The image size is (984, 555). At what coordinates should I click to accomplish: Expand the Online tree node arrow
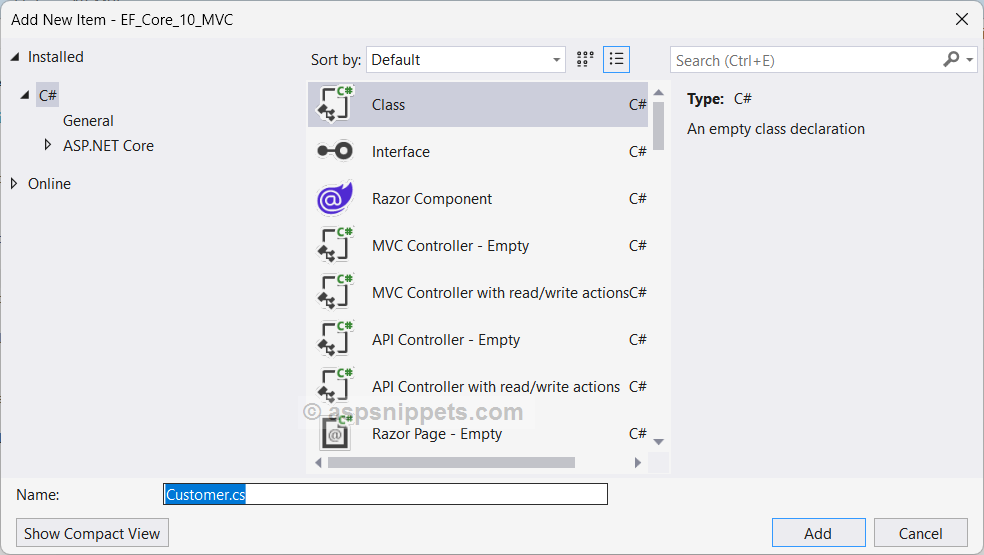pyautogui.click(x=14, y=183)
